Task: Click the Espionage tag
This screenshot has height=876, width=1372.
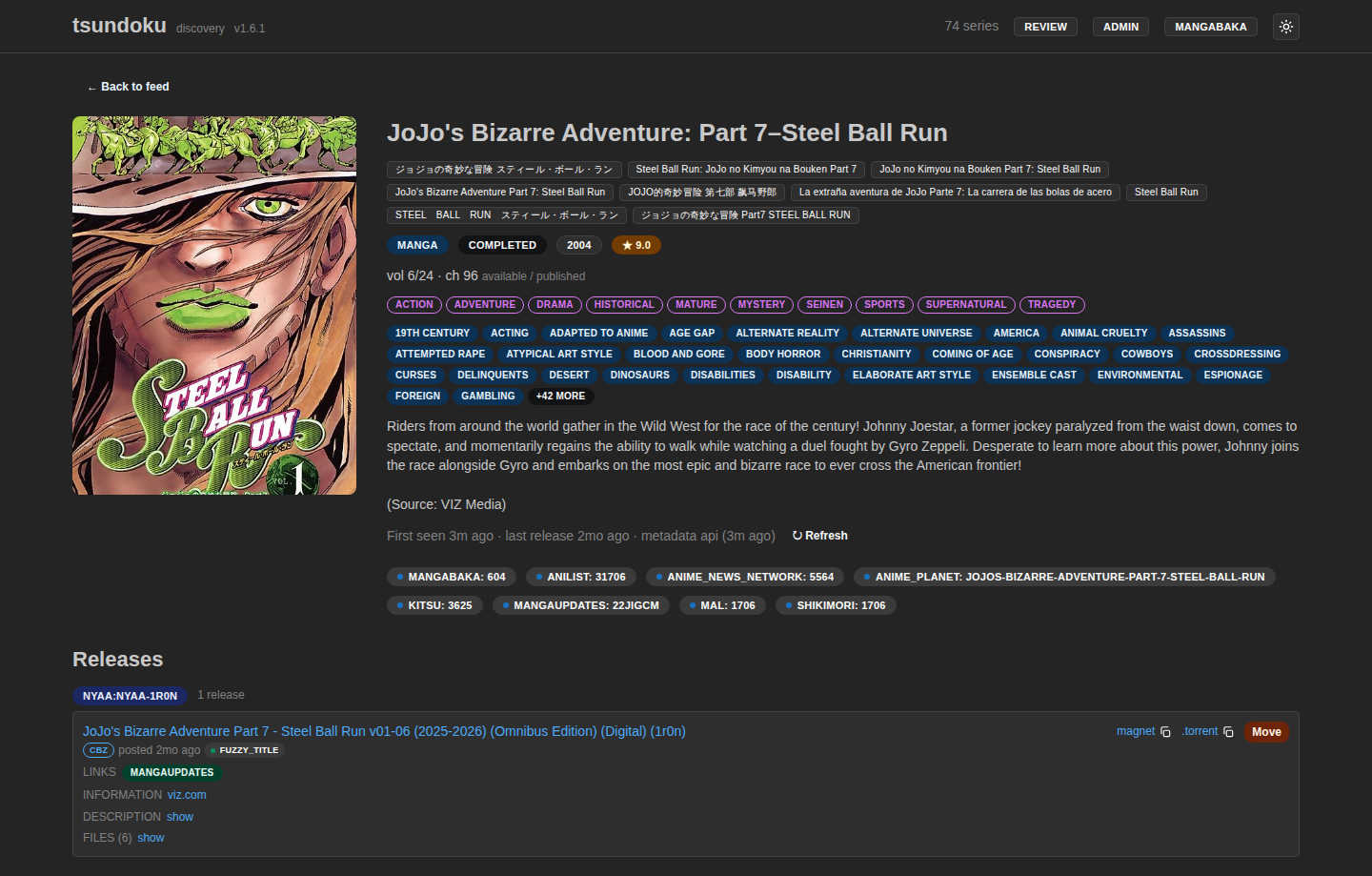Action: click(1233, 376)
